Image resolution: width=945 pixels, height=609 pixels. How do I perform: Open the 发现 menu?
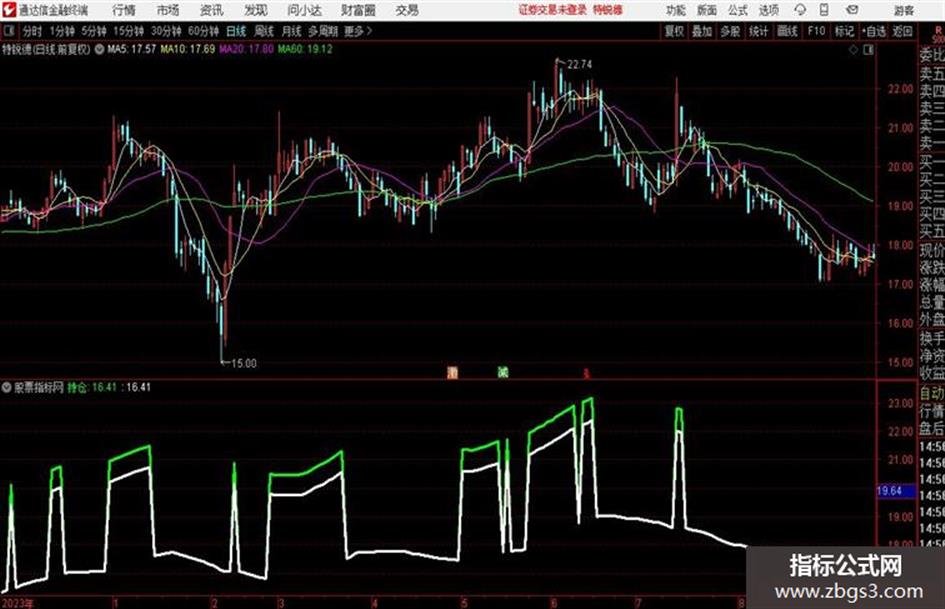point(256,10)
